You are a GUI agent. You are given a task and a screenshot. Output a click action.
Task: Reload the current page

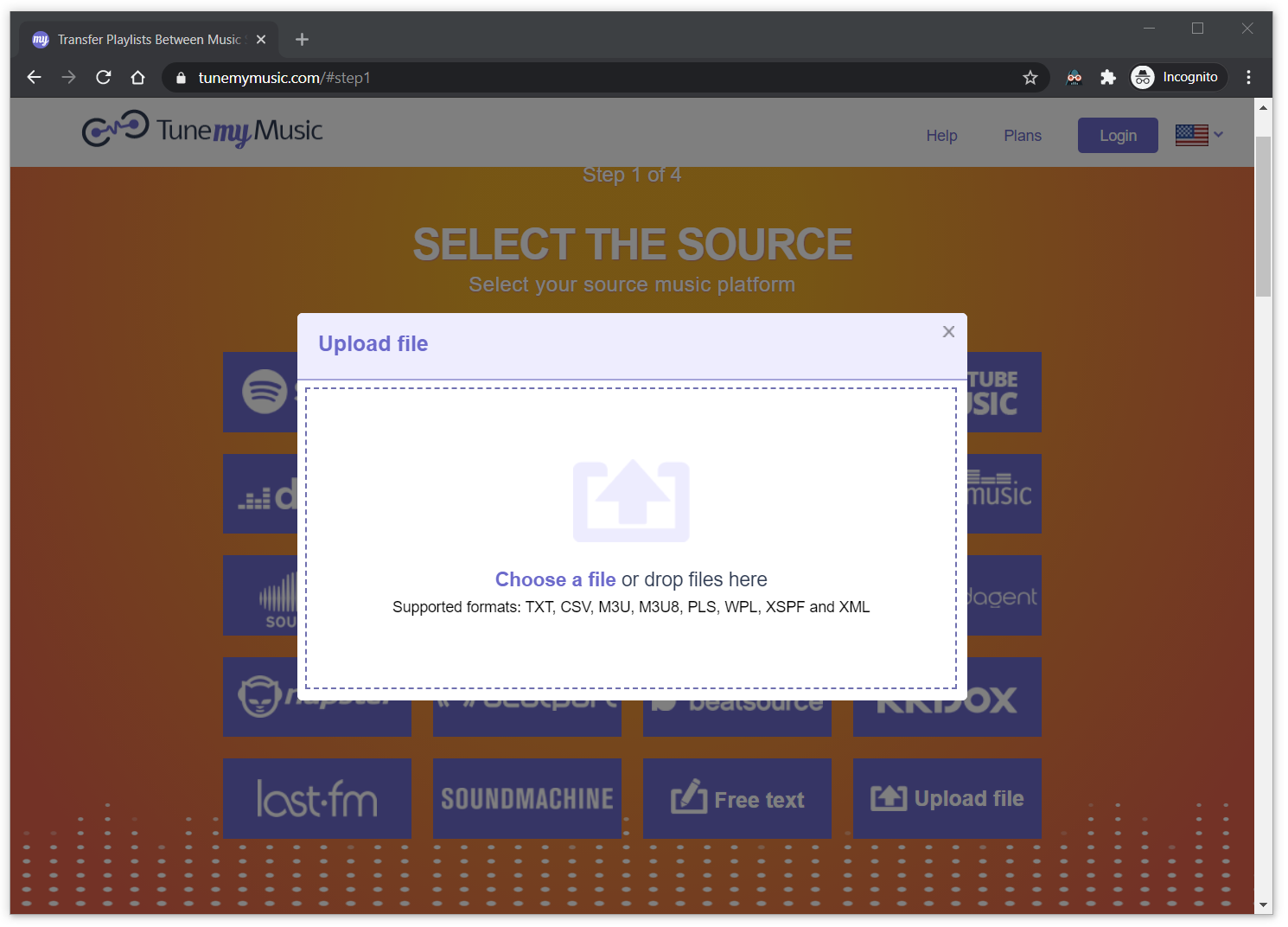(x=103, y=77)
